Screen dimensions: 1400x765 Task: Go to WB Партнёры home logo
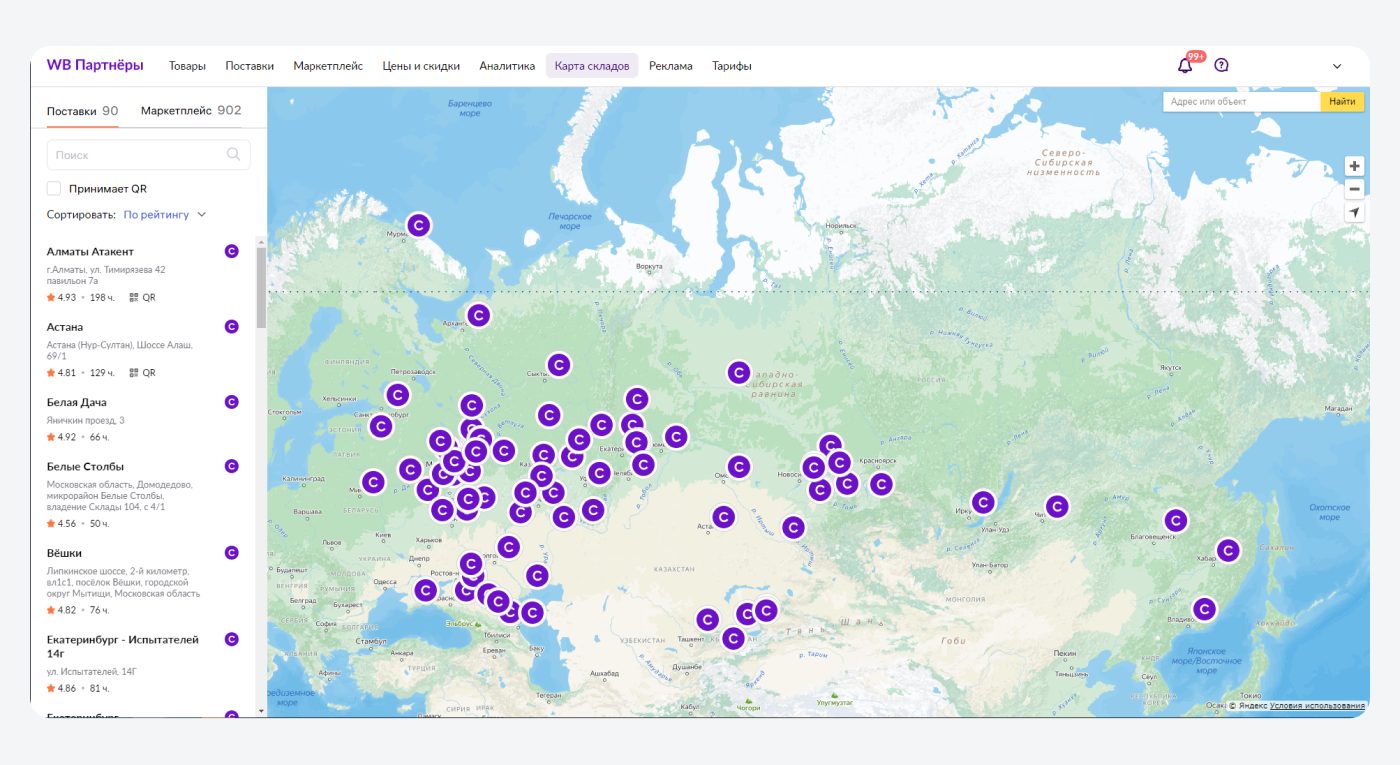(x=95, y=65)
